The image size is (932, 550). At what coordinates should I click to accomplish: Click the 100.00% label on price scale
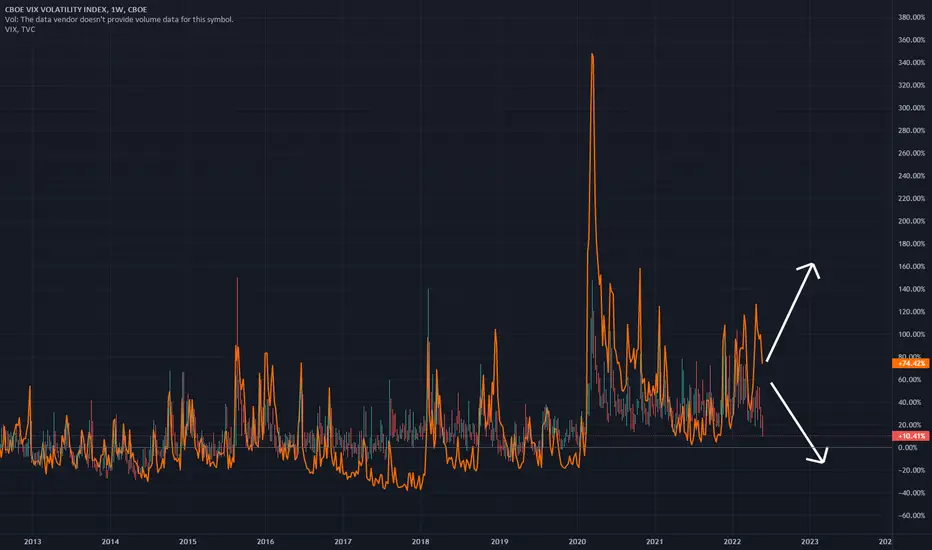(911, 334)
